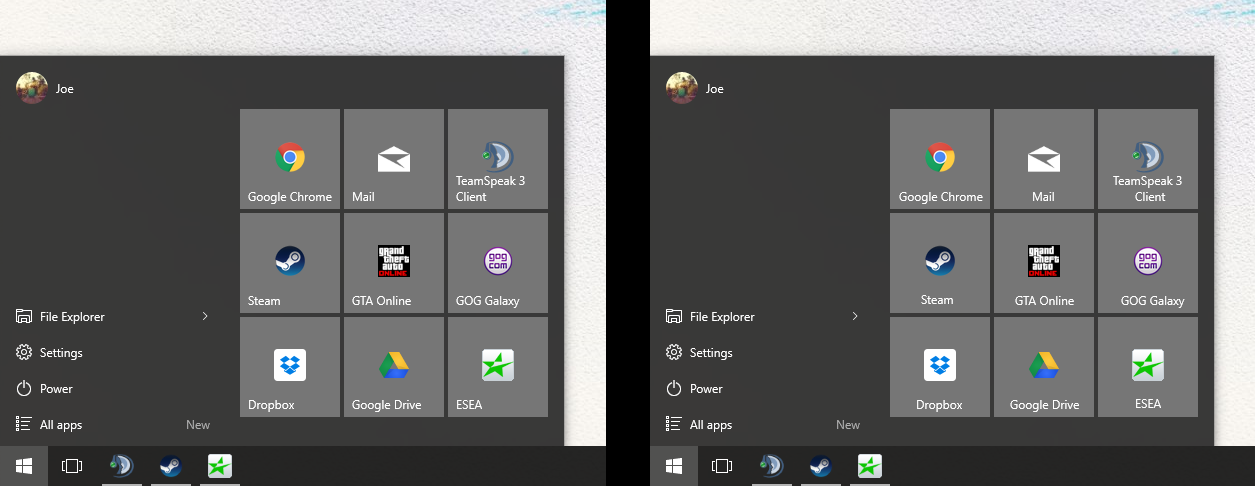Launch TeamSpeak 3 Client tile in right menu
Image resolution: width=1255 pixels, height=486 pixels.
point(1148,159)
